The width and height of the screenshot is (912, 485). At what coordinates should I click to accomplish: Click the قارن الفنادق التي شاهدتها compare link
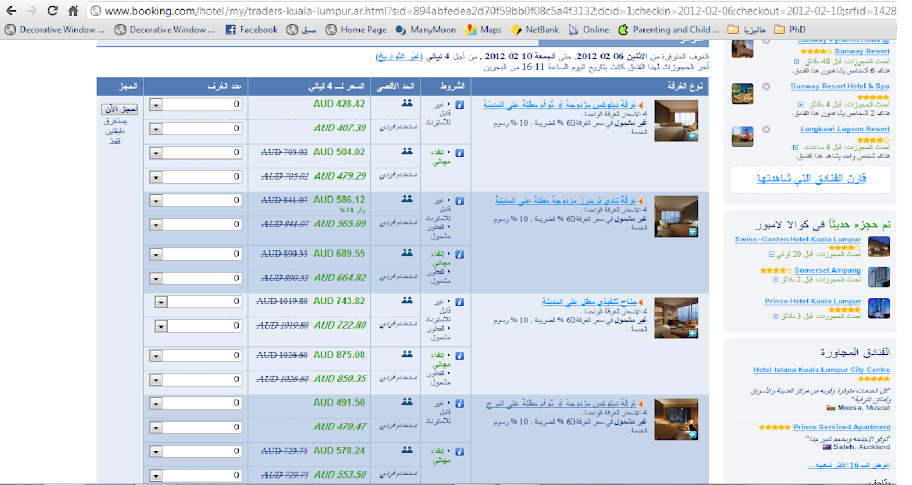811,178
